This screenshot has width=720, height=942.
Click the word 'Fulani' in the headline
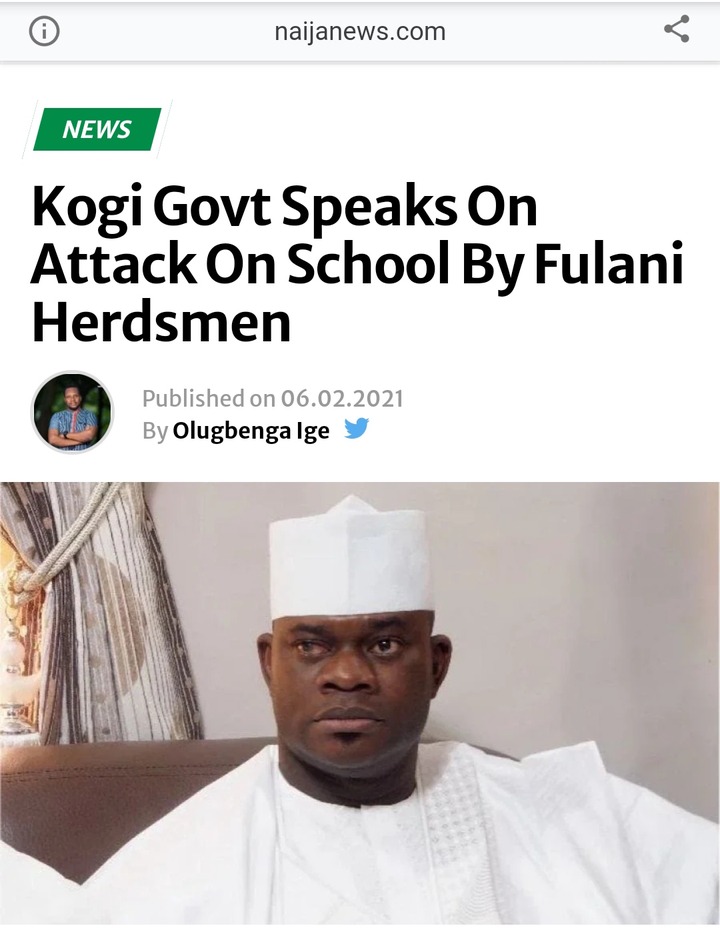click(609, 264)
